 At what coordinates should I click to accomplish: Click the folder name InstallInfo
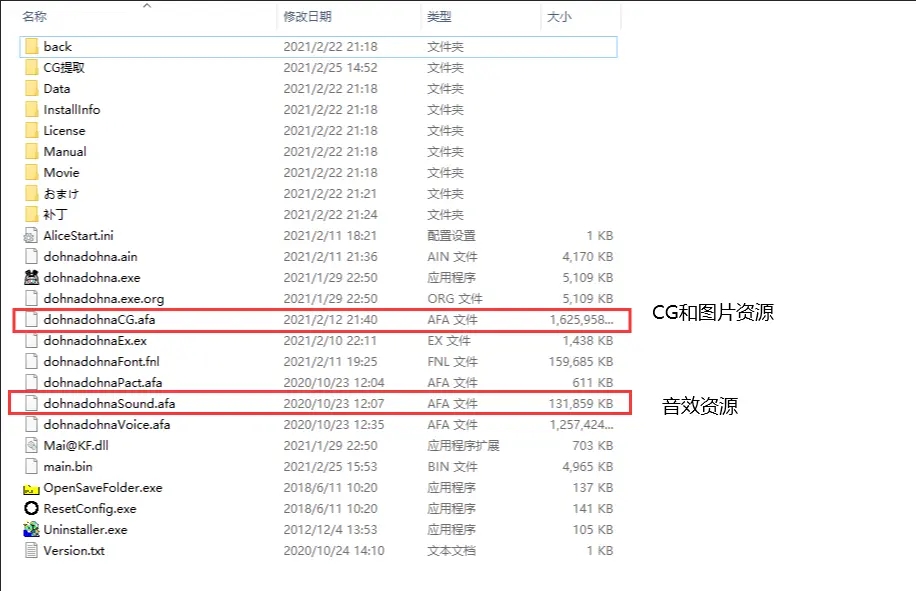tap(72, 110)
